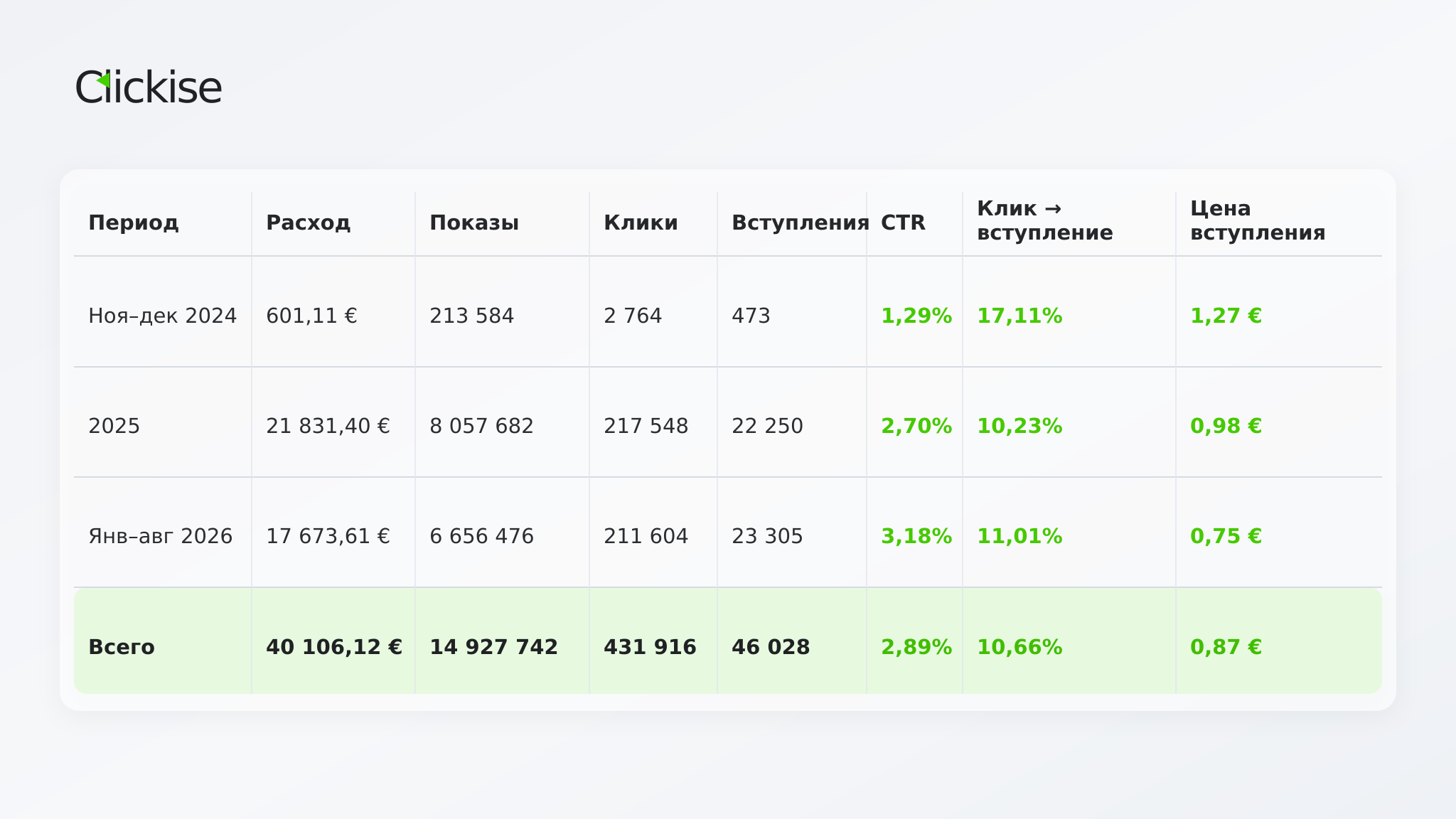The height and width of the screenshot is (819, 1456).
Task: Click the Цена вступления header
Action: pos(1258,220)
